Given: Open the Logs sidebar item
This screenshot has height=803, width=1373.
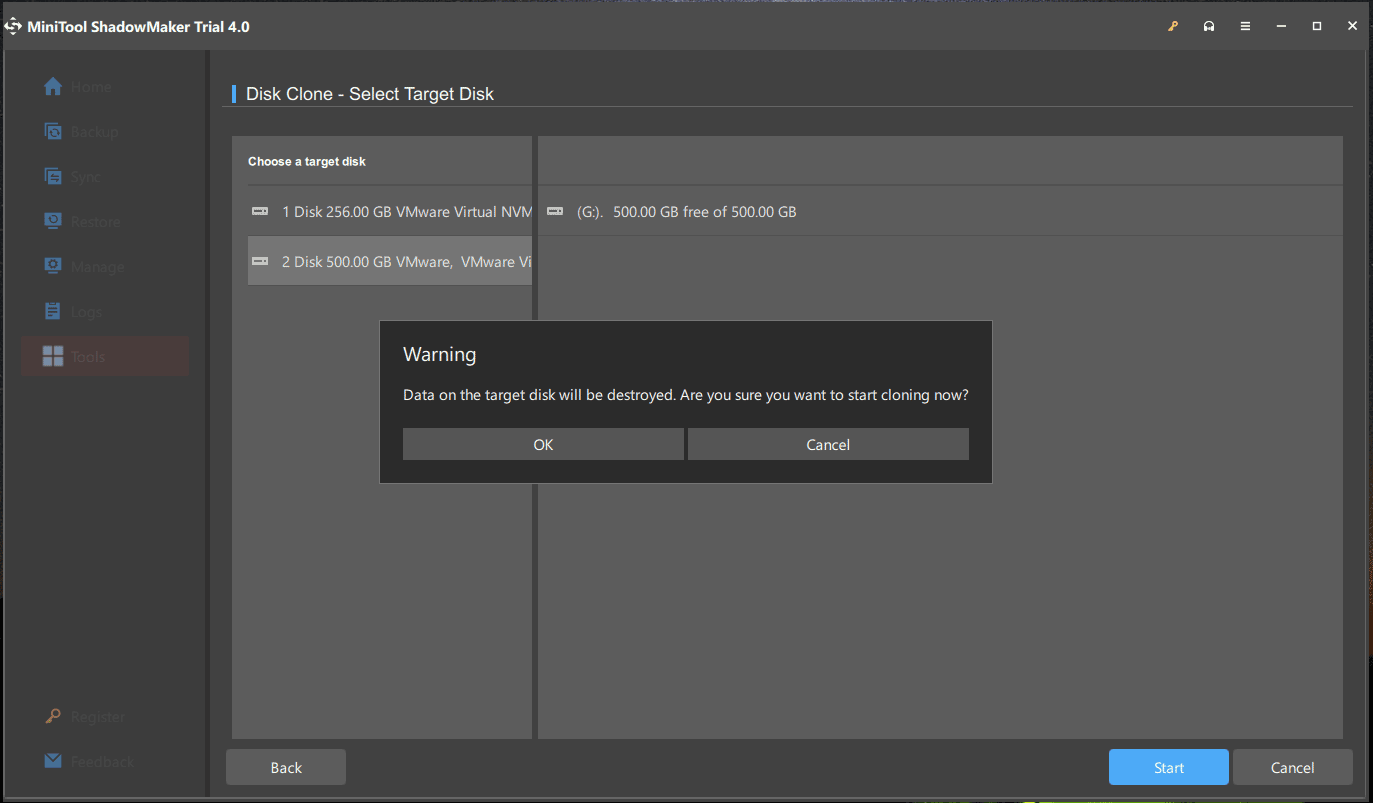Looking at the screenshot, I should pyautogui.click(x=105, y=312).
